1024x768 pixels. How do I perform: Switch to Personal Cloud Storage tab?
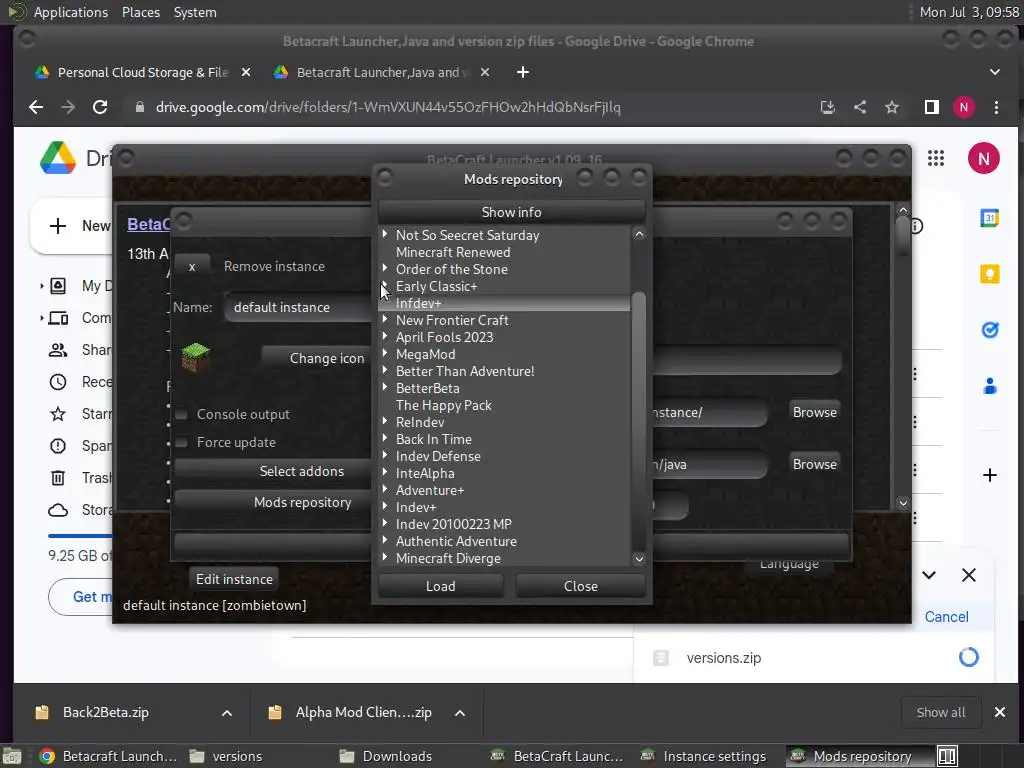click(143, 72)
